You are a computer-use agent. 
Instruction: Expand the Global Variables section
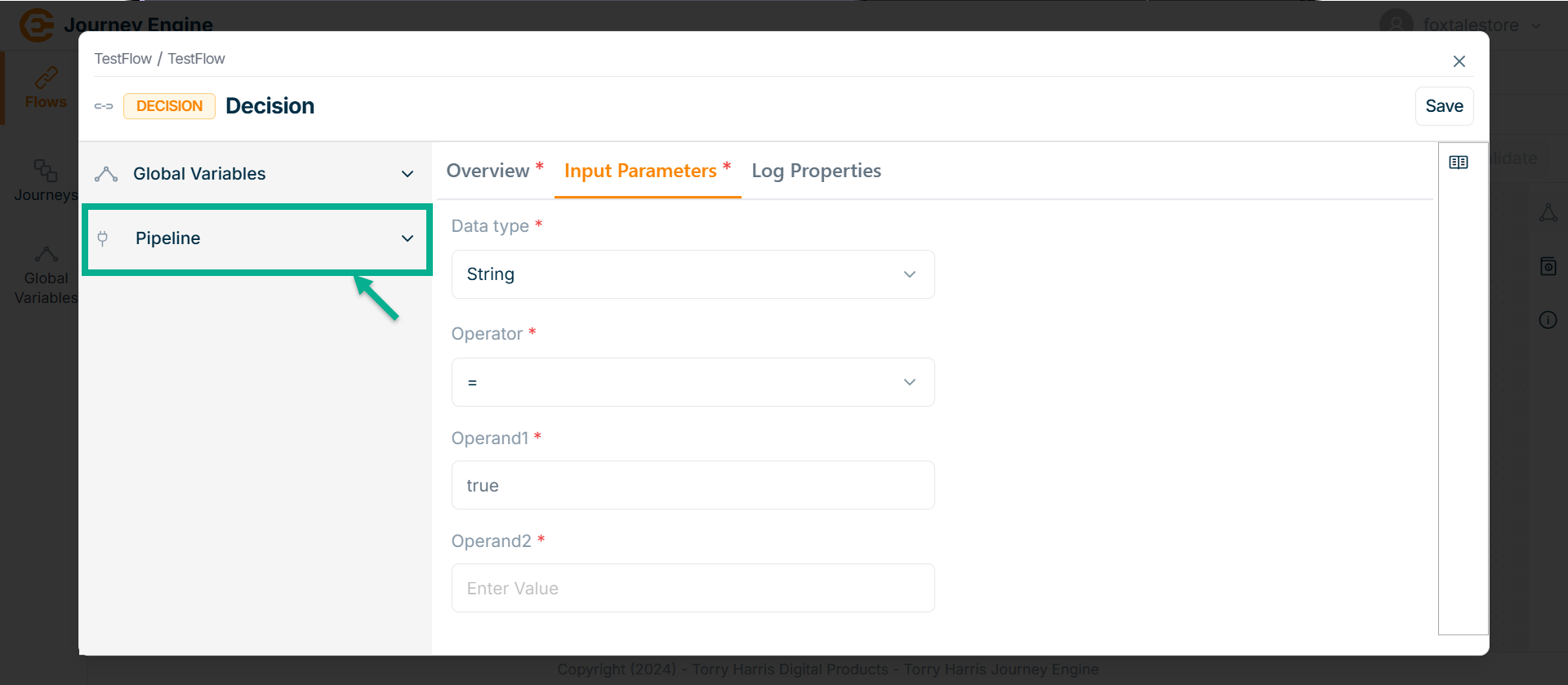pos(407,174)
